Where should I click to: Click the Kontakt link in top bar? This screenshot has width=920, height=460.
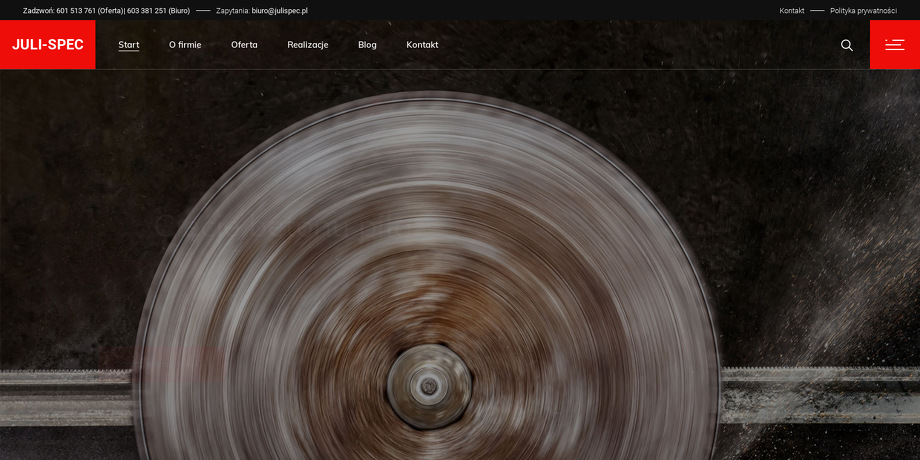click(x=792, y=11)
